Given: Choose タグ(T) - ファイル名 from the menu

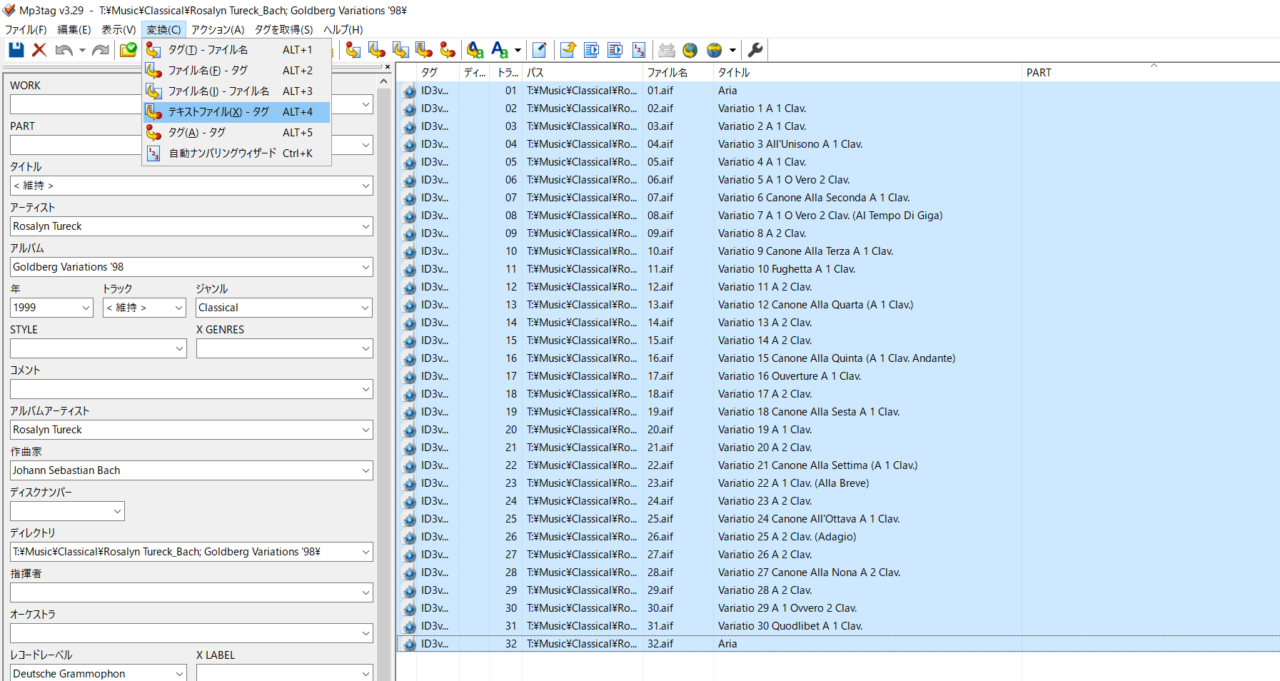Looking at the screenshot, I should [236, 49].
